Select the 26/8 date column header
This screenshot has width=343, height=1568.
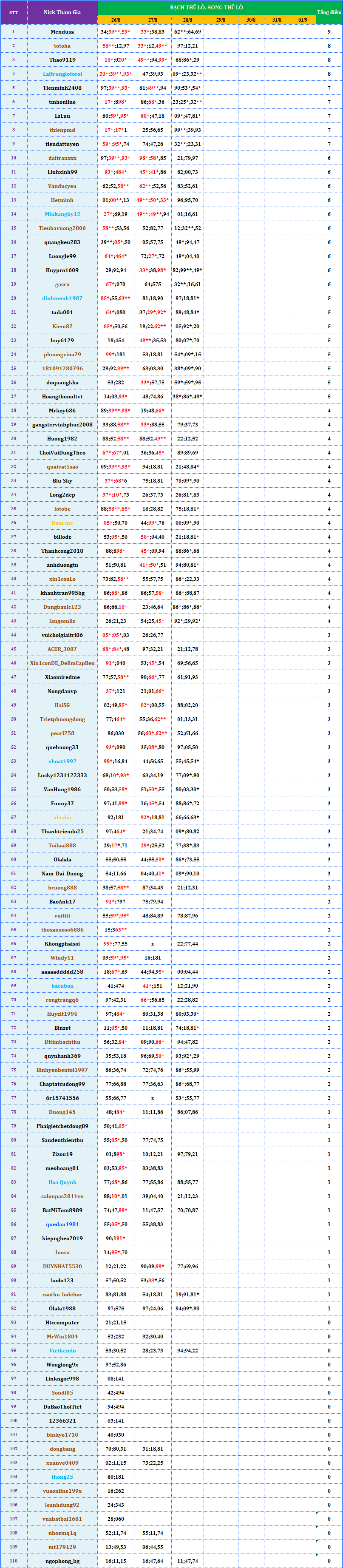tap(116, 20)
